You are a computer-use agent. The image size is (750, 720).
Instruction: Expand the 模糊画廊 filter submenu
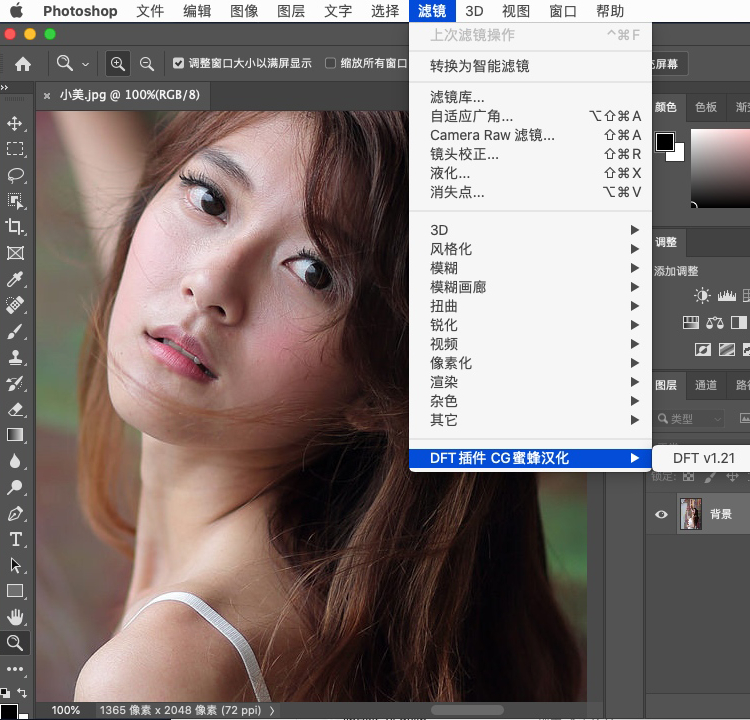pyautogui.click(x=530, y=287)
